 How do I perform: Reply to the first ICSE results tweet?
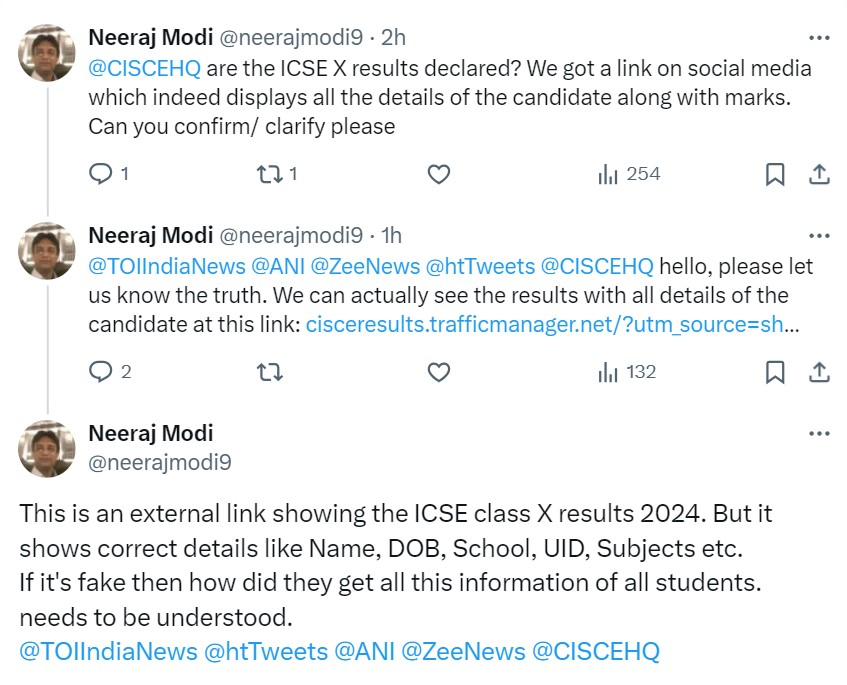101,174
